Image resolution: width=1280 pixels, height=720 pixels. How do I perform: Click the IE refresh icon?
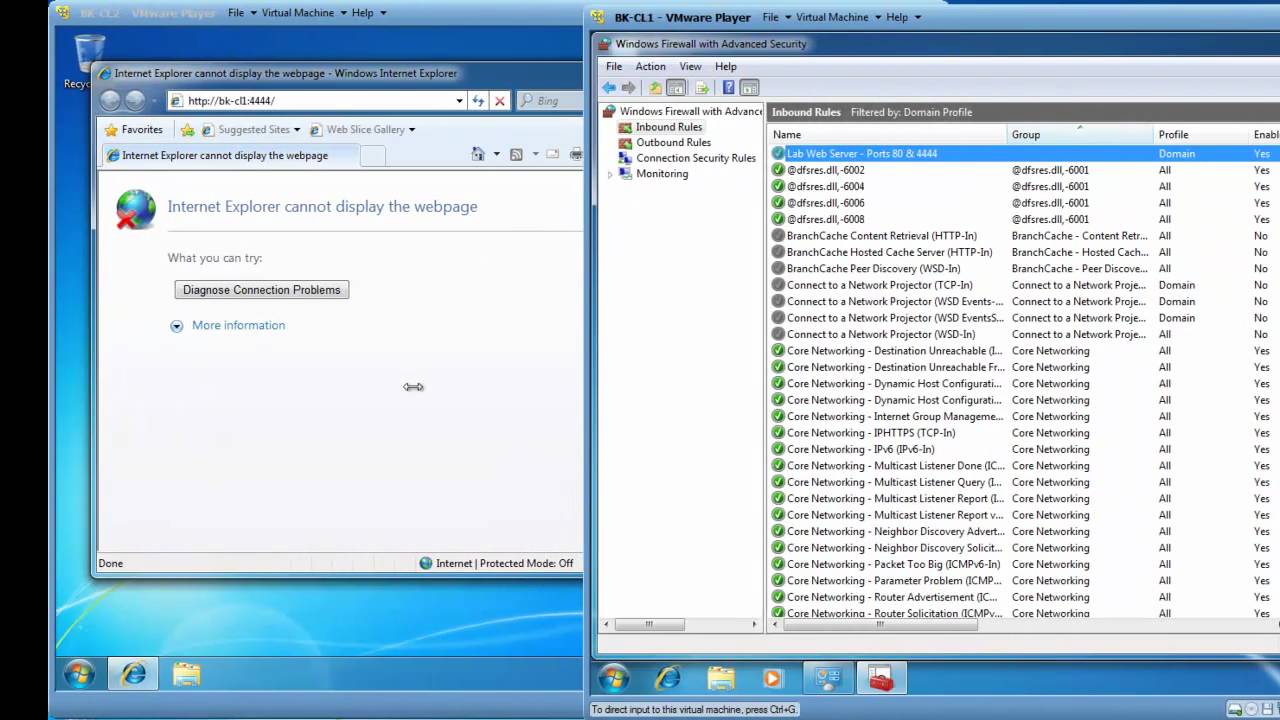(478, 100)
